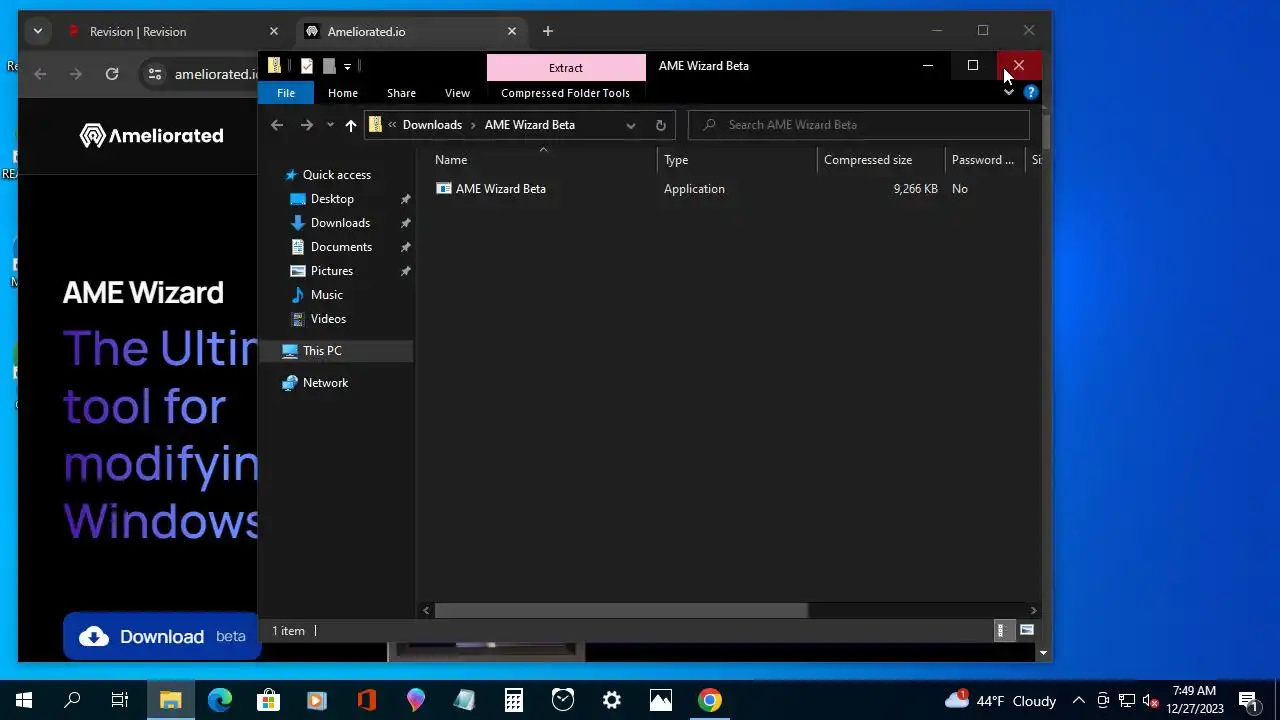Click Downloads in the address breadcrumb
This screenshot has width=1280, height=720.
pos(432,125)
